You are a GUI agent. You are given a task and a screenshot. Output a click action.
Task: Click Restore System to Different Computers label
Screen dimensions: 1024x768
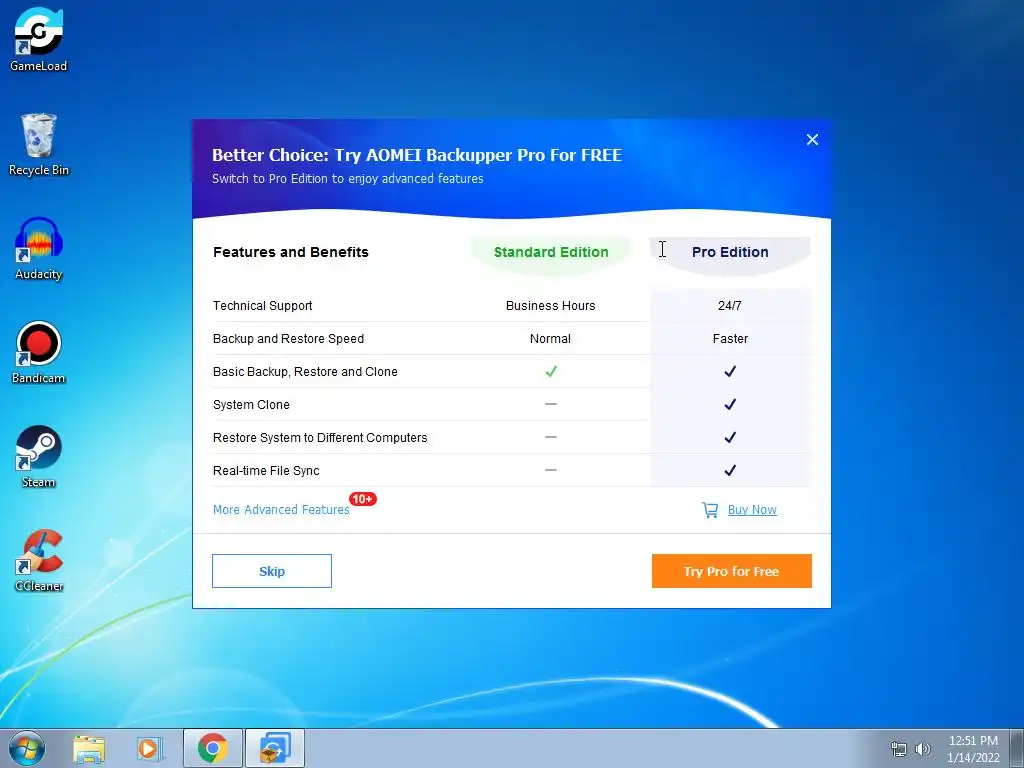(320, 438)
